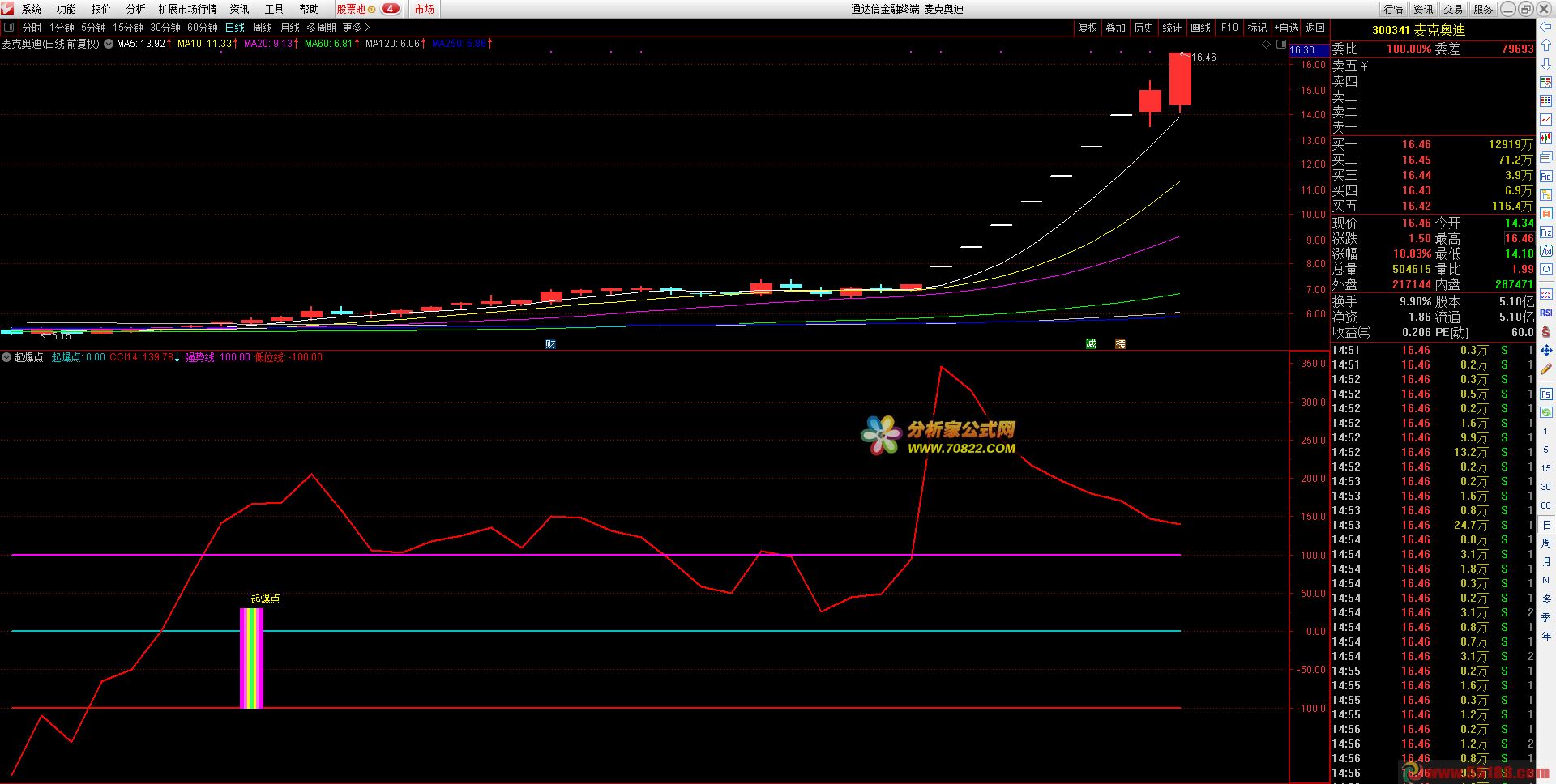Open the 报价 menu
Screen dimensions: 1556x784
[101, 9]
